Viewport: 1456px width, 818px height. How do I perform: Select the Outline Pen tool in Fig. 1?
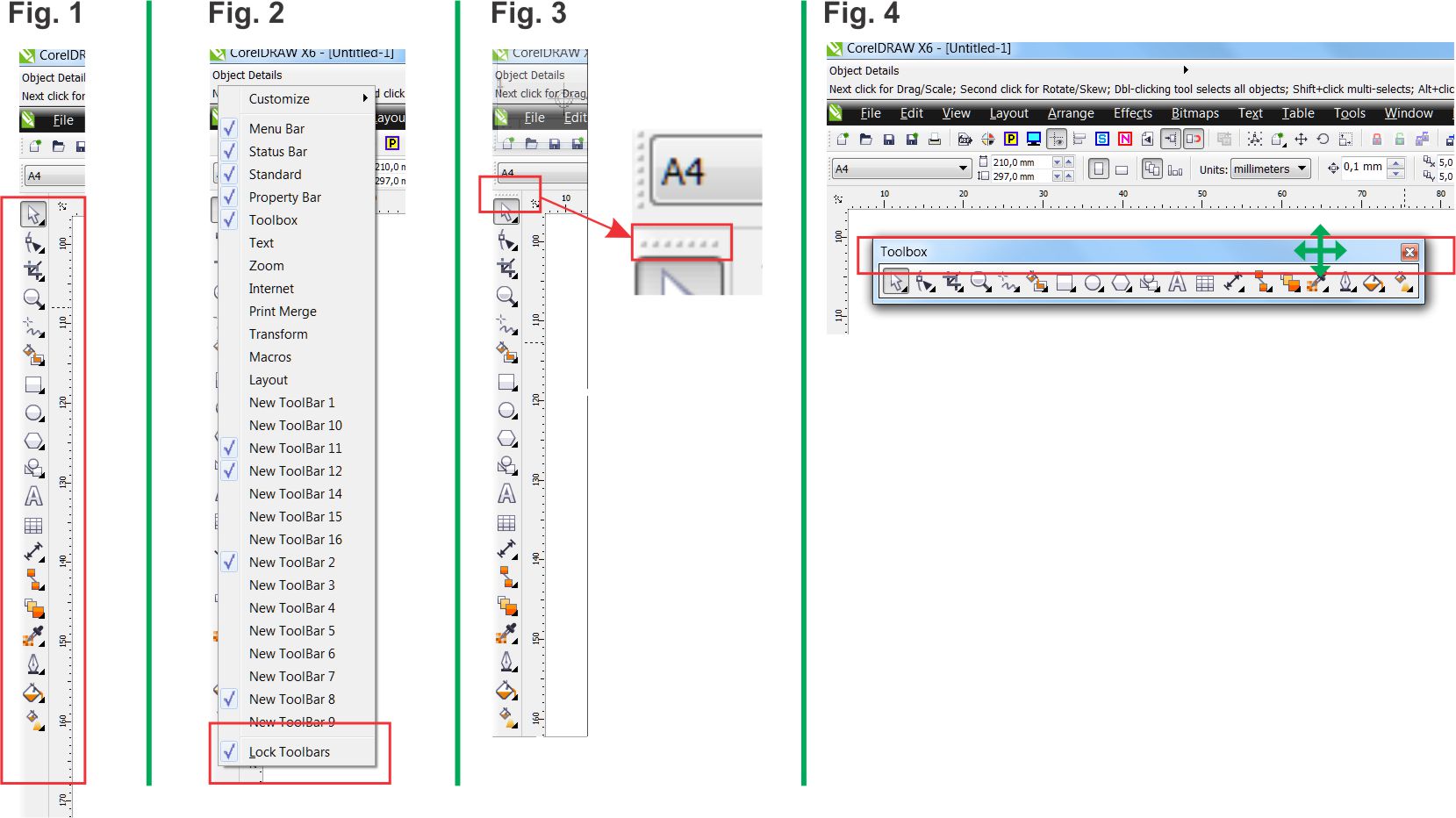[33, 664]
